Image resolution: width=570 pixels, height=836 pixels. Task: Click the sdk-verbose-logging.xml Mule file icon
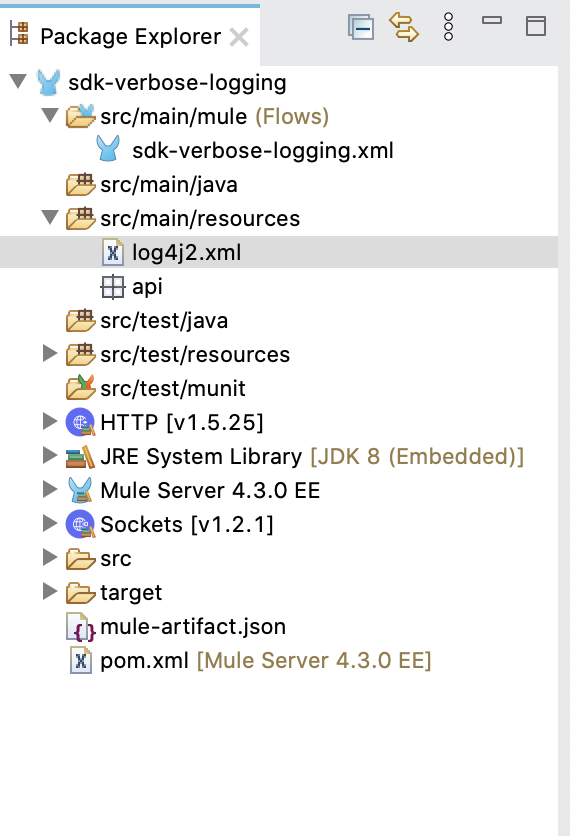click(108, 149)
